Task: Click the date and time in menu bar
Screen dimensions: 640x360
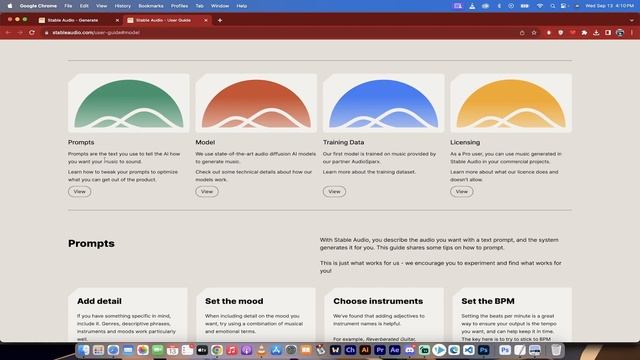Action: (609, 6)
